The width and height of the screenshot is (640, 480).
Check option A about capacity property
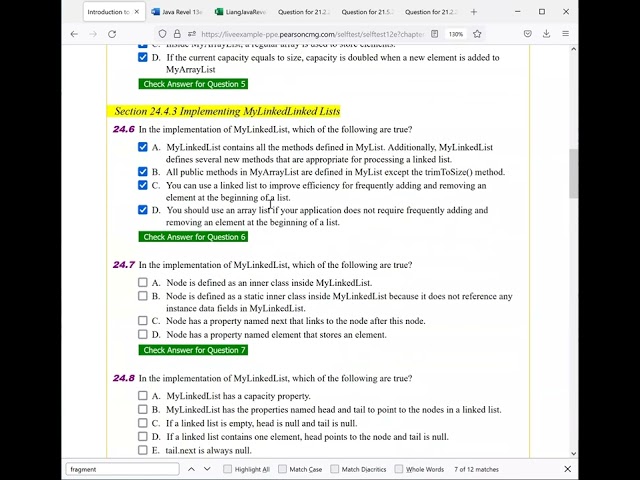point(142,396)
